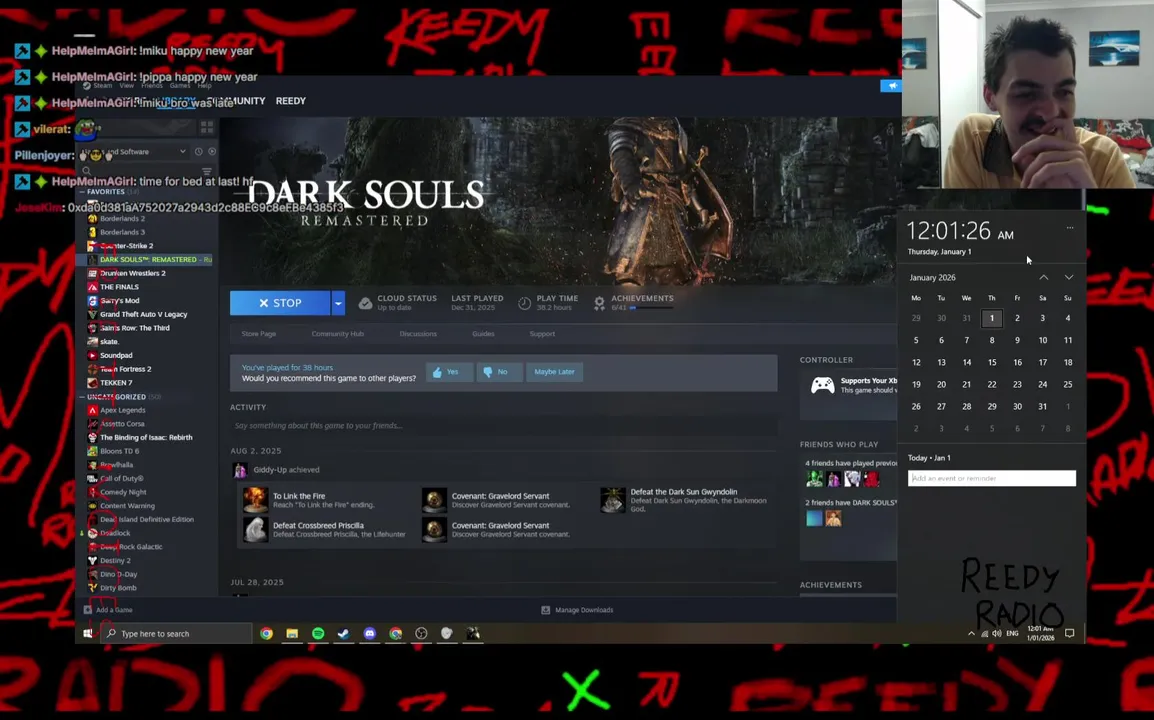This screenshot has height=720, width=1154.
Task: Open Discord from the taskbar
Action: pyautogui.click(x=369, y=633)
